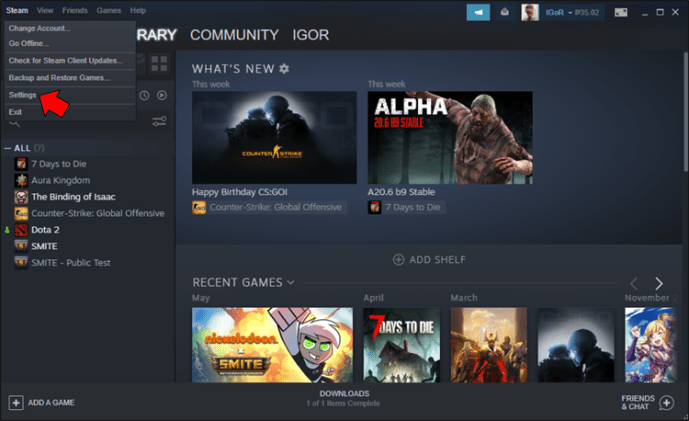Viewport: 689px width, 421px height.
Task: Select The Binding of Isaac
Action: coord(73,197)
